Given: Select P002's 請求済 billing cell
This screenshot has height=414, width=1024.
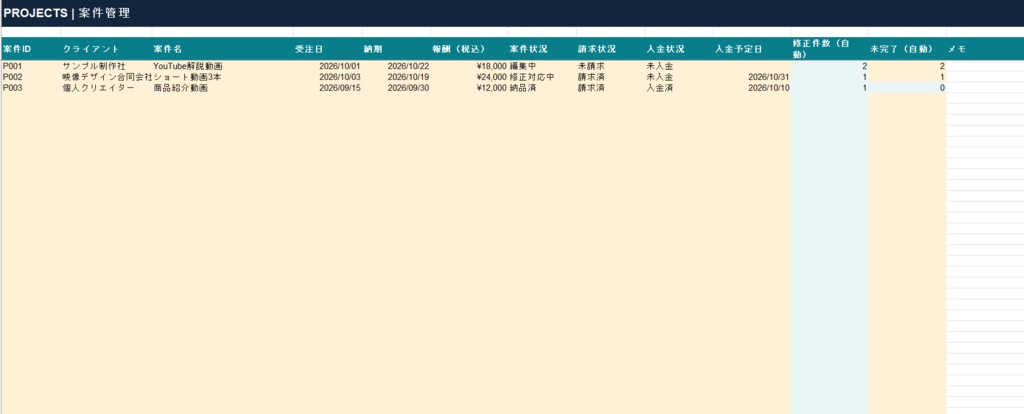Looking at the screenshot, I should (611, 77).
